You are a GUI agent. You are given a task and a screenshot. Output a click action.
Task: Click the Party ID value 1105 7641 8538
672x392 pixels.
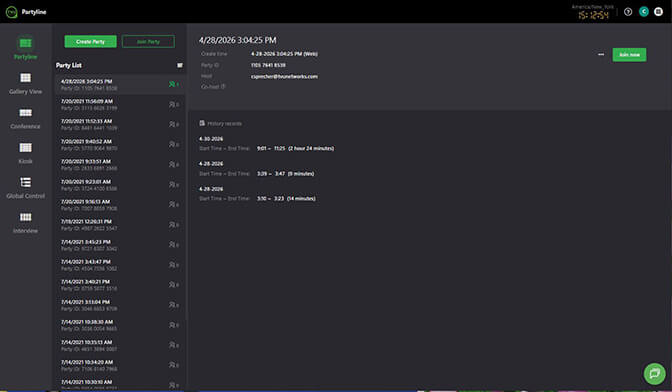coord(268,65)
